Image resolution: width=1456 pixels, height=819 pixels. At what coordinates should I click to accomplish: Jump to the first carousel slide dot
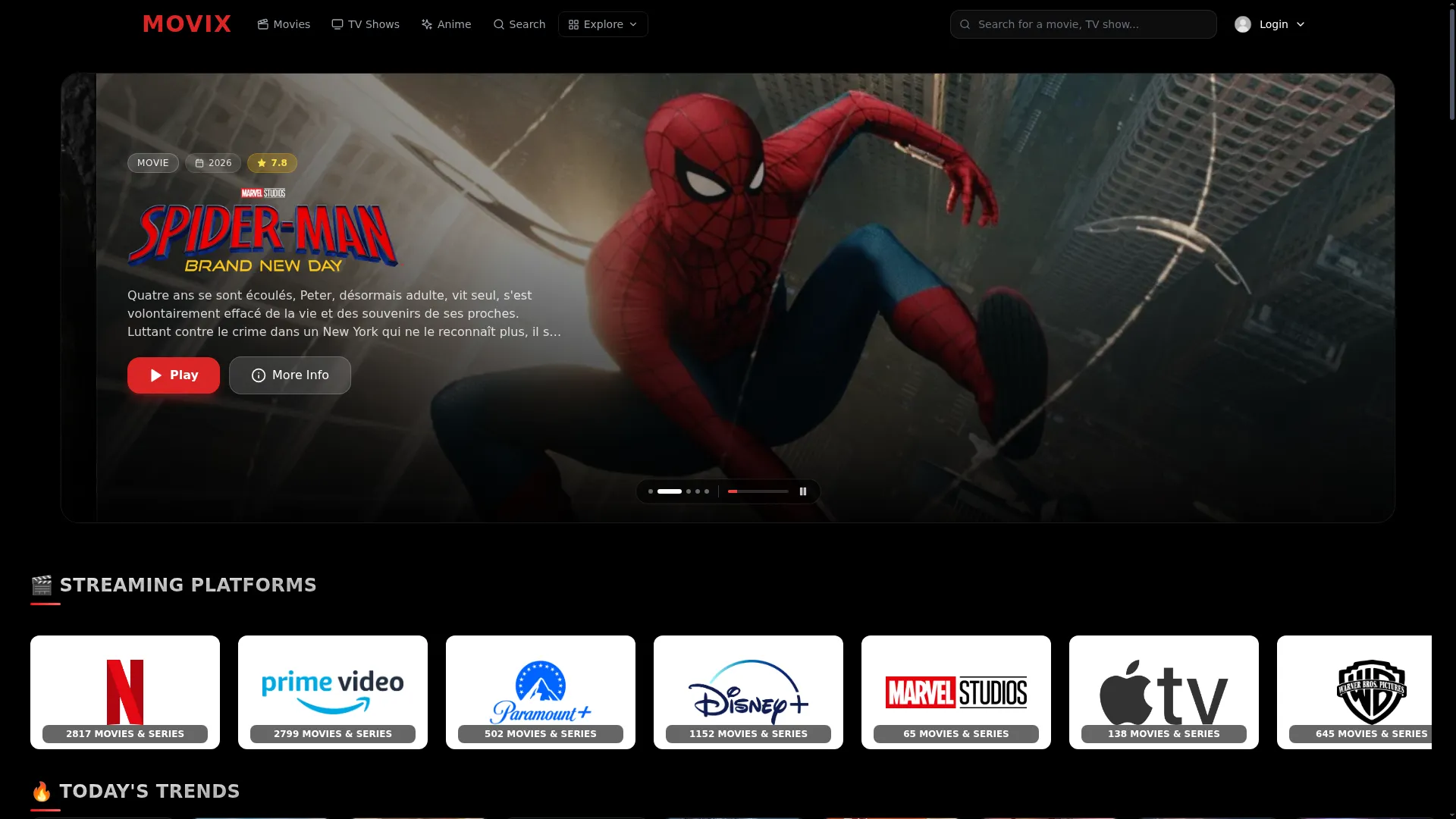coord(651,491)
